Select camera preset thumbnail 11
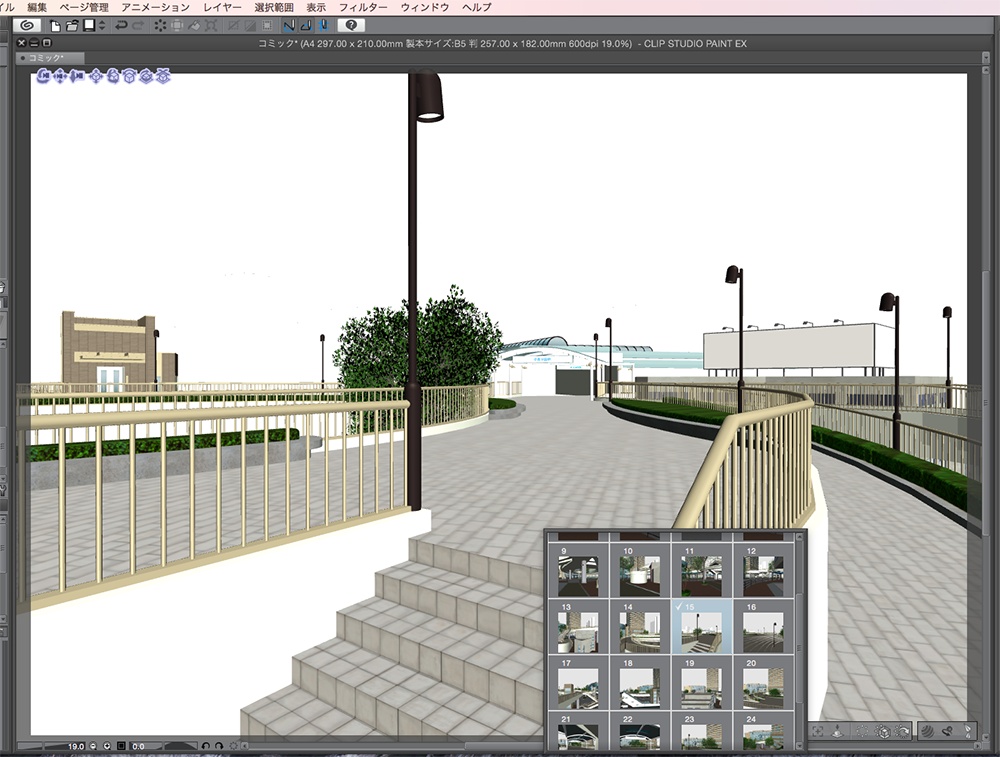This screenshot has height=757, width=1000. 702,570
